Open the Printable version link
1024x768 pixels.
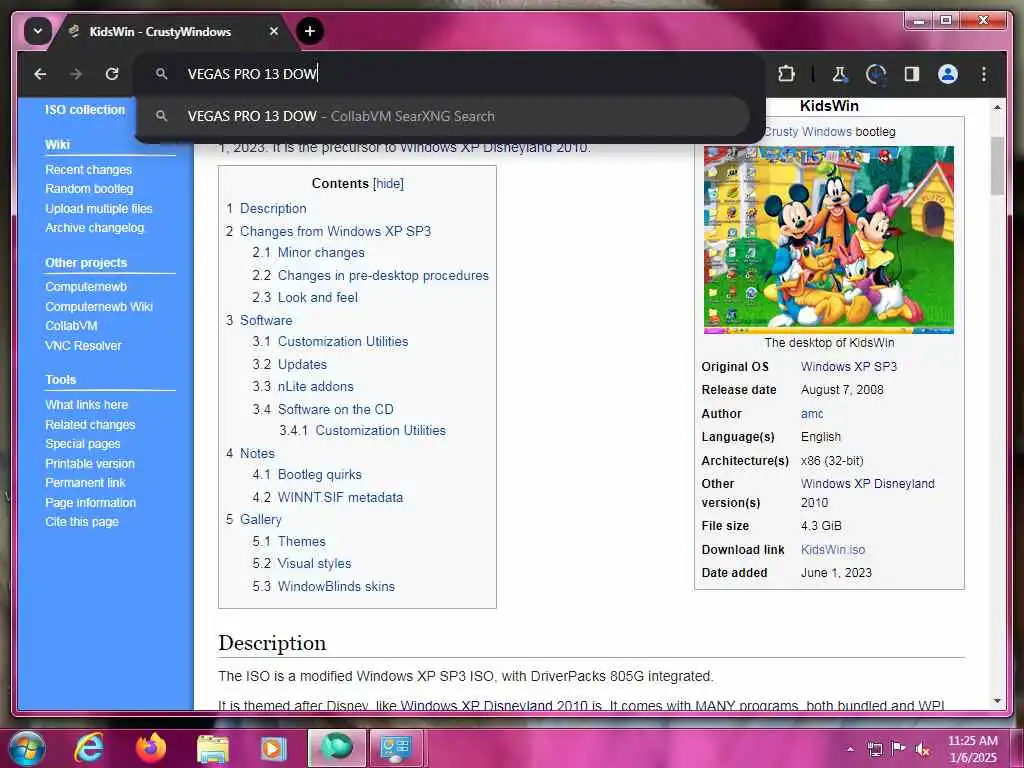tap(89, 464)
